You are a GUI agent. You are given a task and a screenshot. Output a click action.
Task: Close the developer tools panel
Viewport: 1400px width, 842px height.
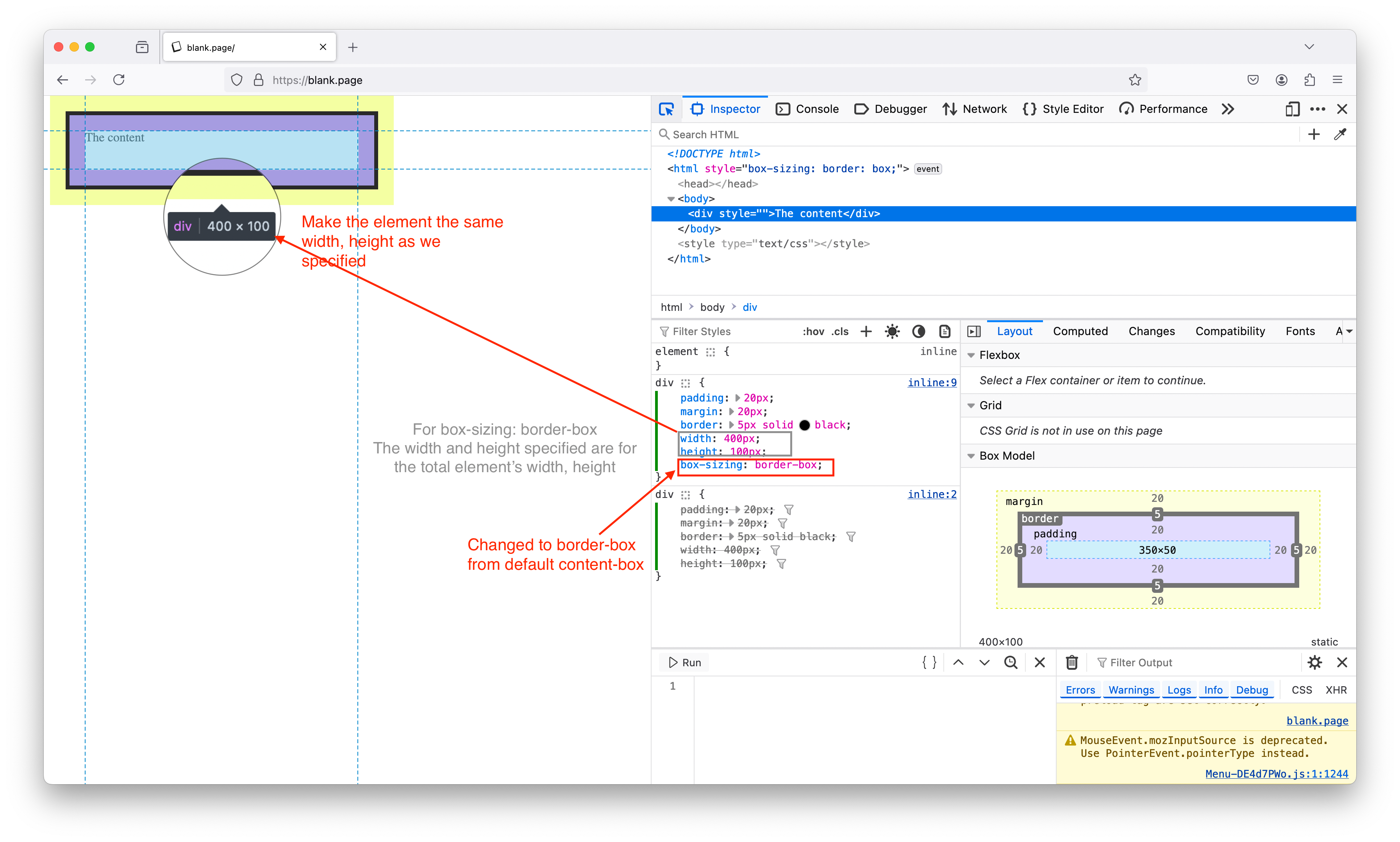coord(1342,109)
